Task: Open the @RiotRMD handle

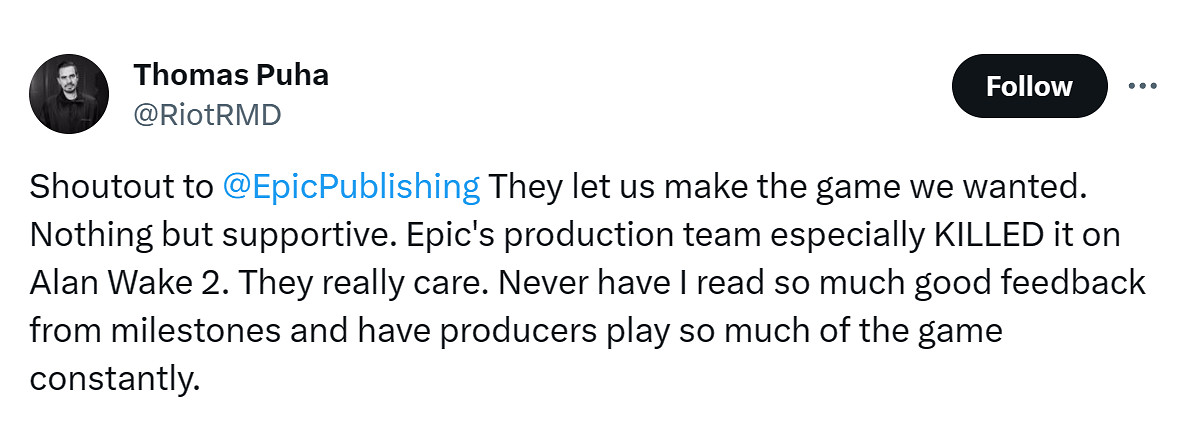Action: [207, 115]
